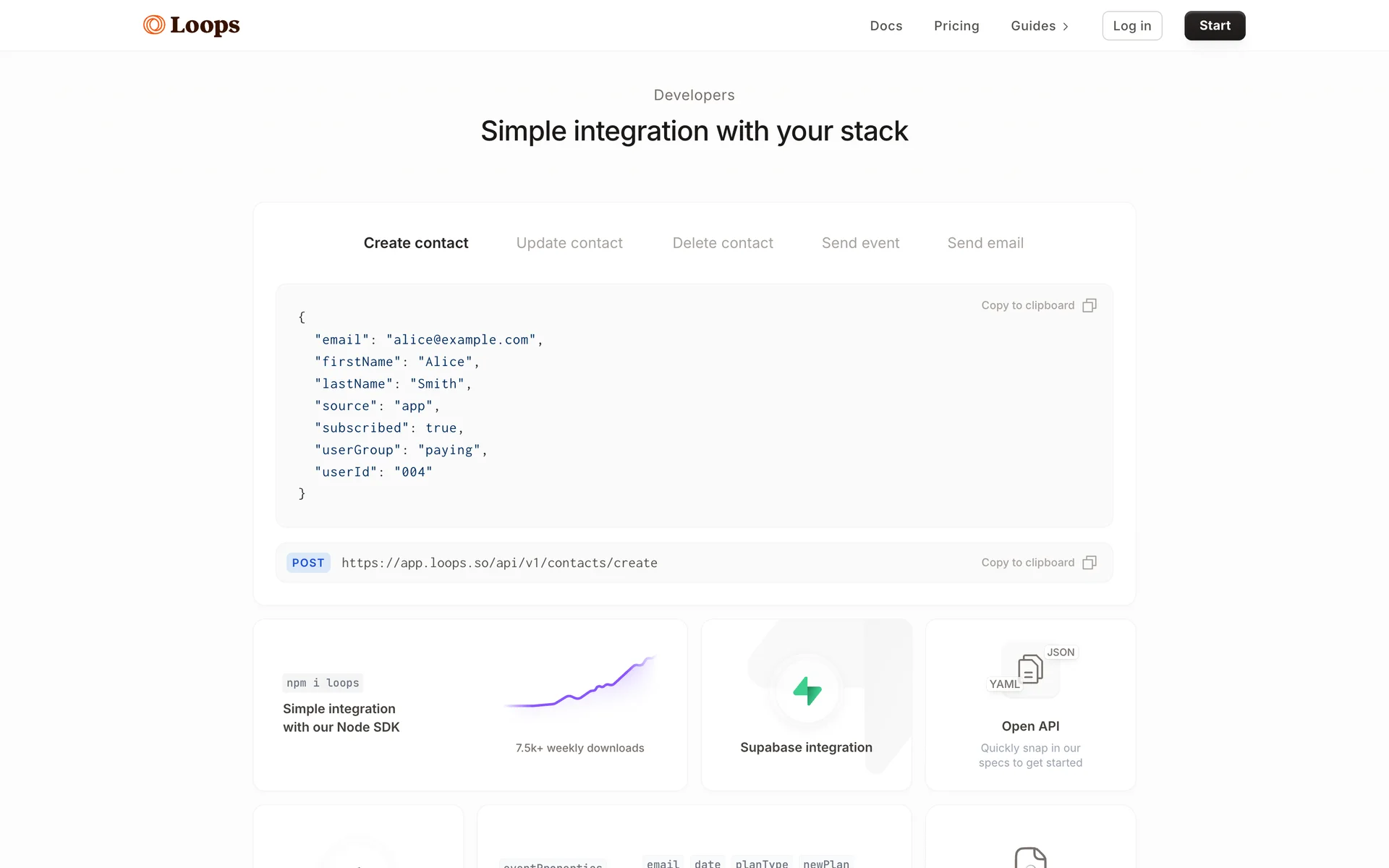Select the Send email tab
Image resolution: width=1389 pixels, height=868 pixels.
click(x=985, y=243)
